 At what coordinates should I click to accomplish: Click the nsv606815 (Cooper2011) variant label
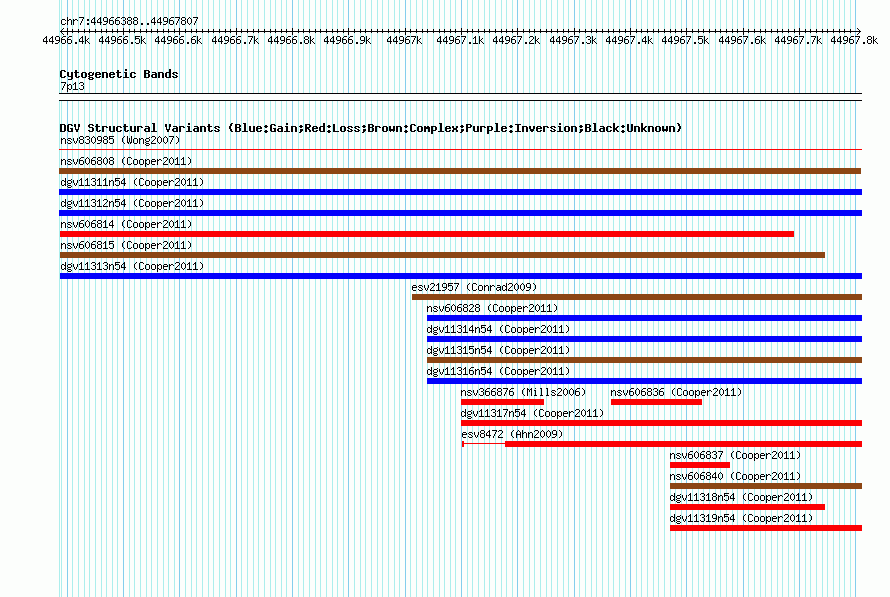[x=126, y=245]
